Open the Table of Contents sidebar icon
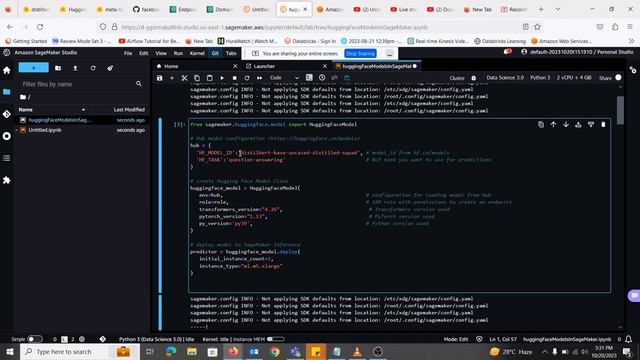 tap(7, 158)
